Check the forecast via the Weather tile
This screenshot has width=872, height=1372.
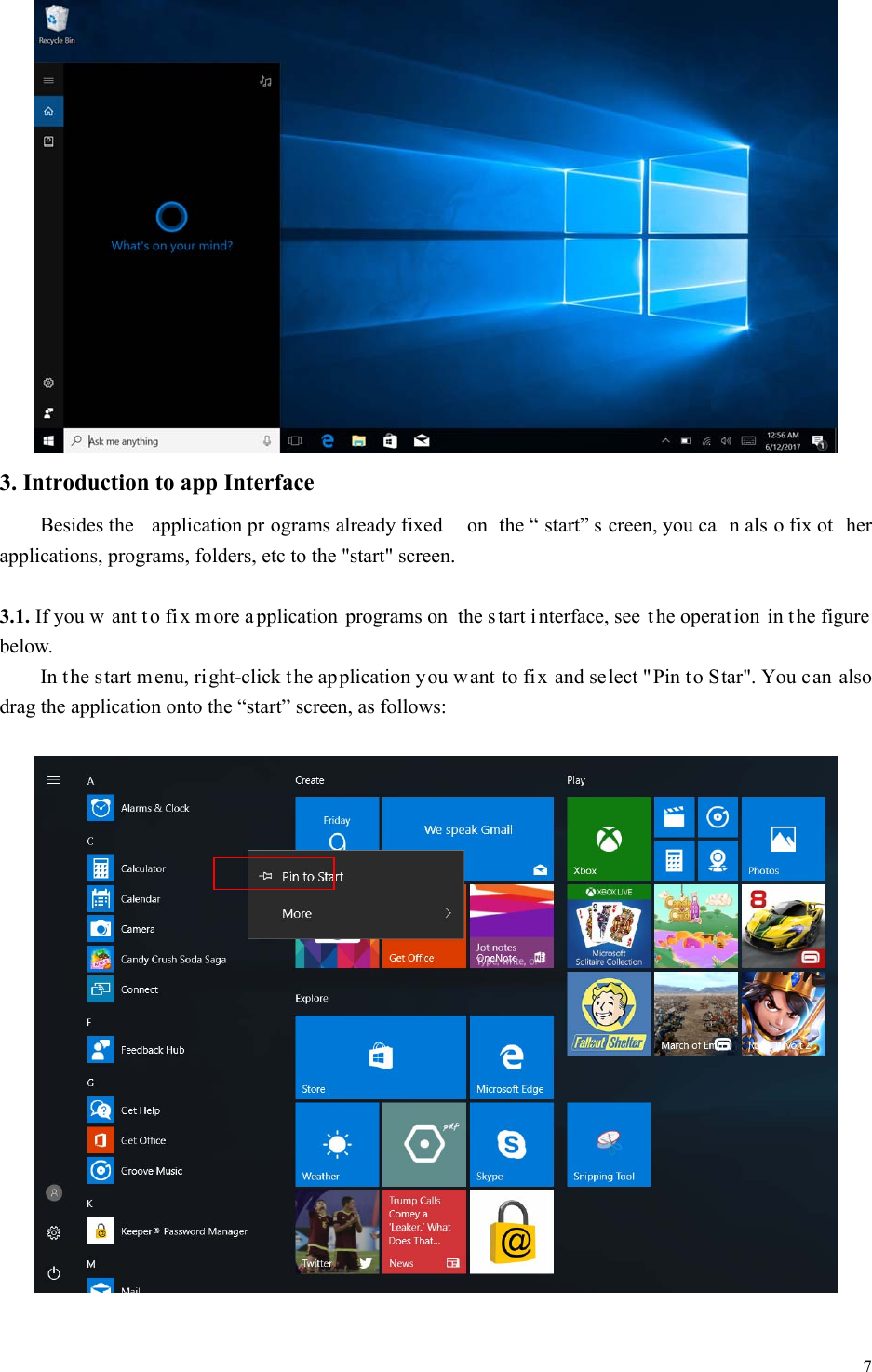(x=336, y=1144)
